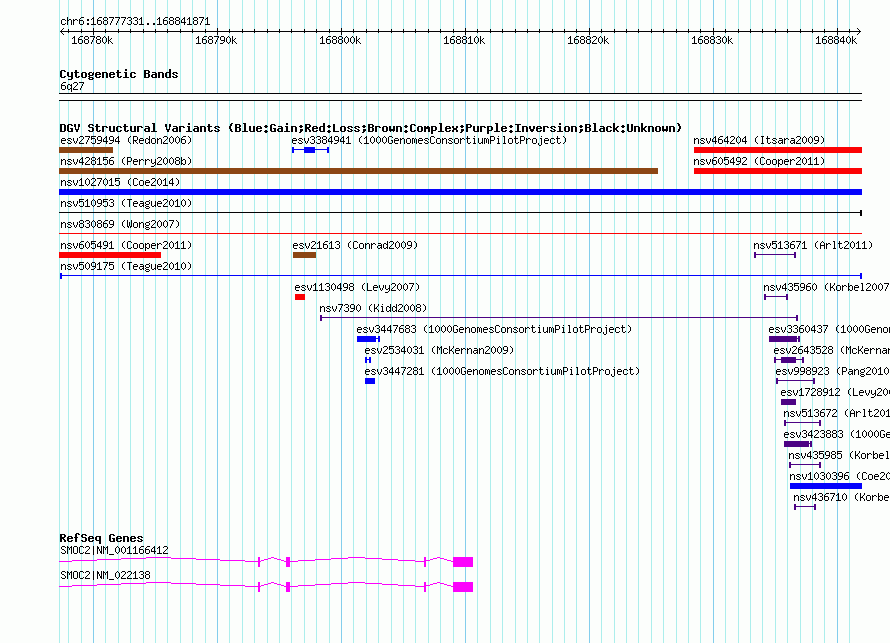Click the 168820k ruler tick label
This screenshot has width=890, height=643.
[588, 40]
